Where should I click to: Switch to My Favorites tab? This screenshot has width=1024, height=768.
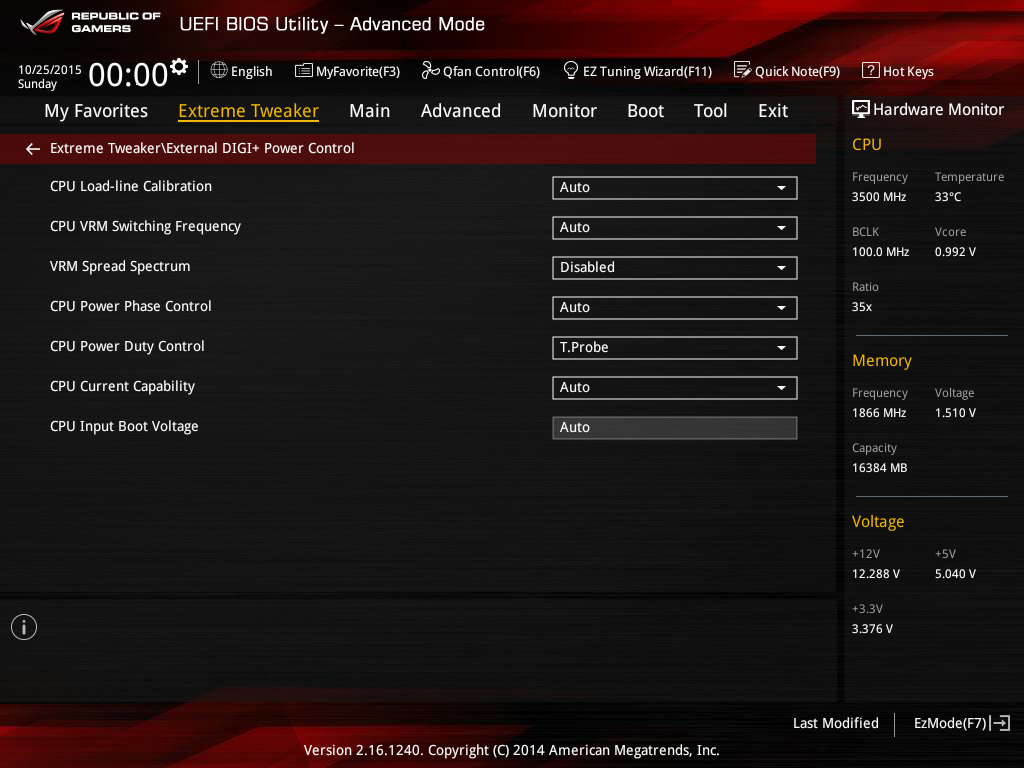(96, 111)
